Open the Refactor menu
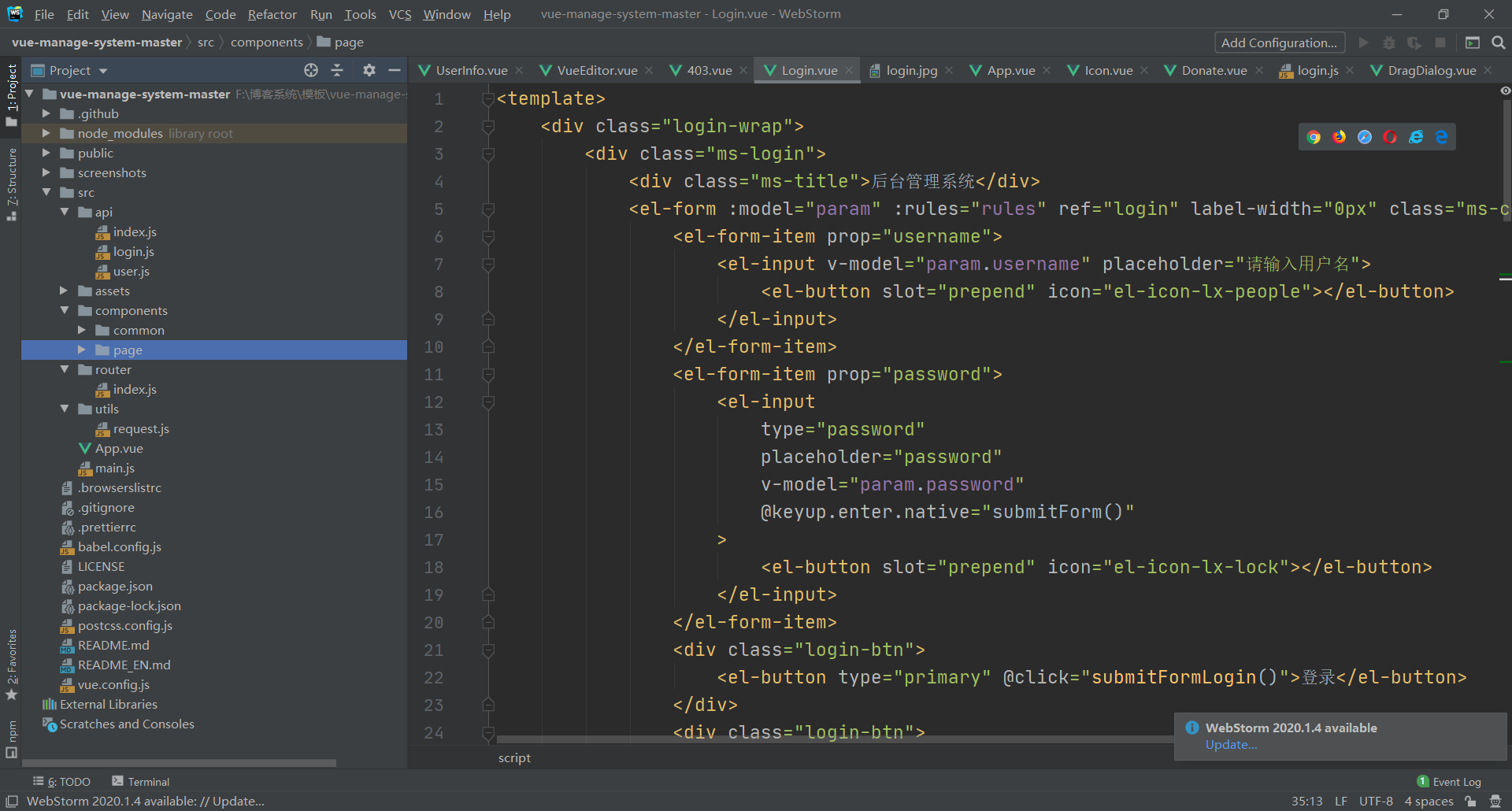Image resolution: width=1512 pixels, height=811 pixels. (272, 14)
